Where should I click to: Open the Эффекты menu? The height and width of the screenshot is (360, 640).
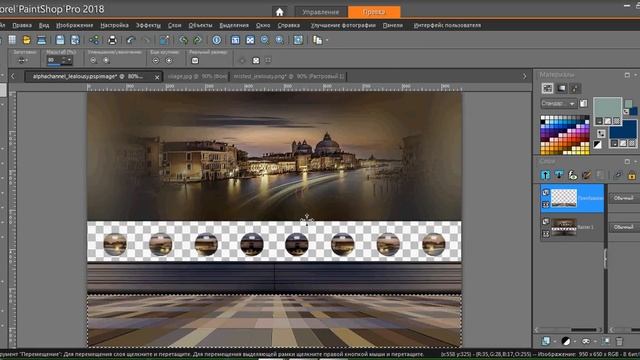tap(148, 25)
